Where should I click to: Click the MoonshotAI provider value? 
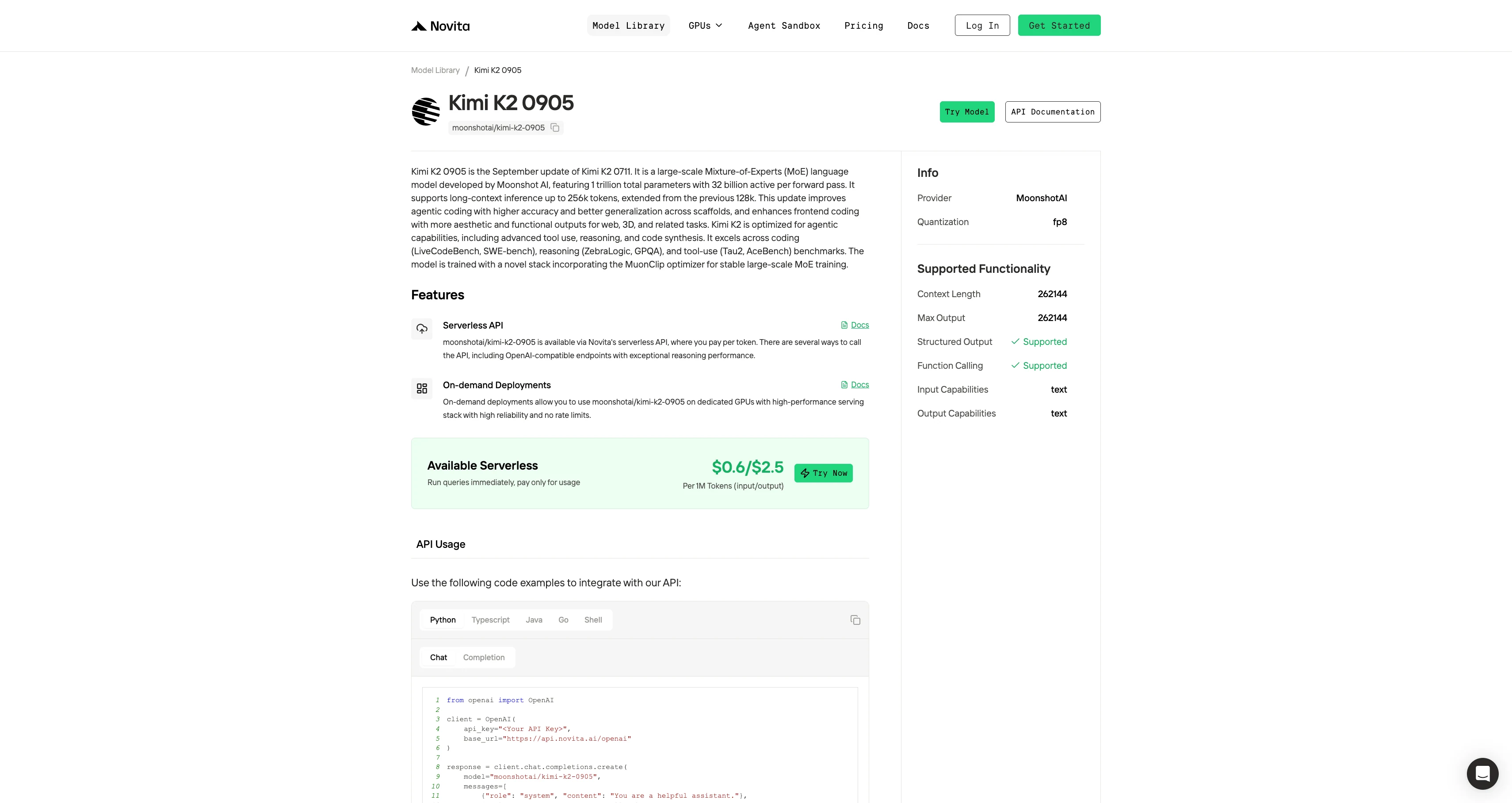[x=1041, y=199]
